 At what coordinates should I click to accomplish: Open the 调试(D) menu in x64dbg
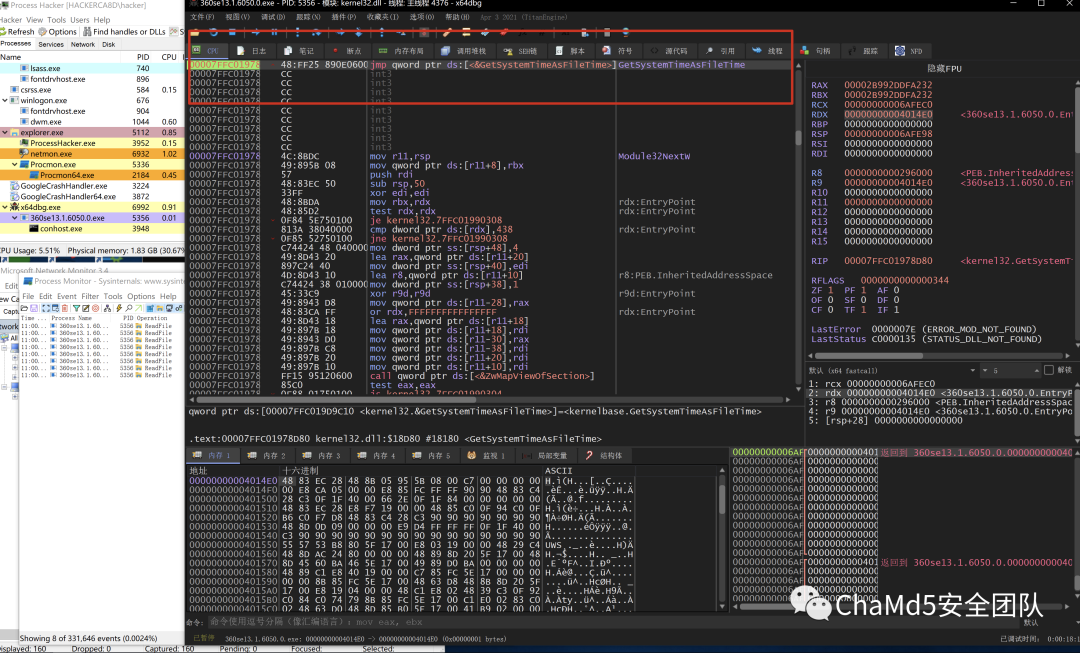click(273, 17)
